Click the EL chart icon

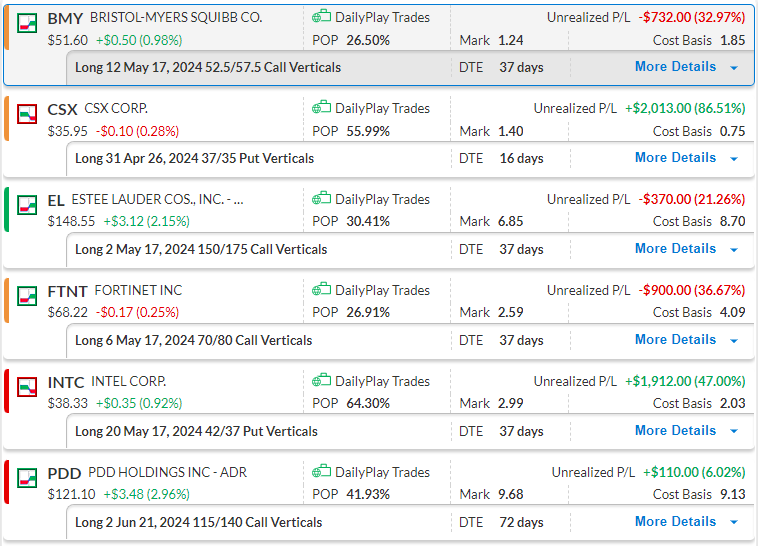[x=27, y=205]
